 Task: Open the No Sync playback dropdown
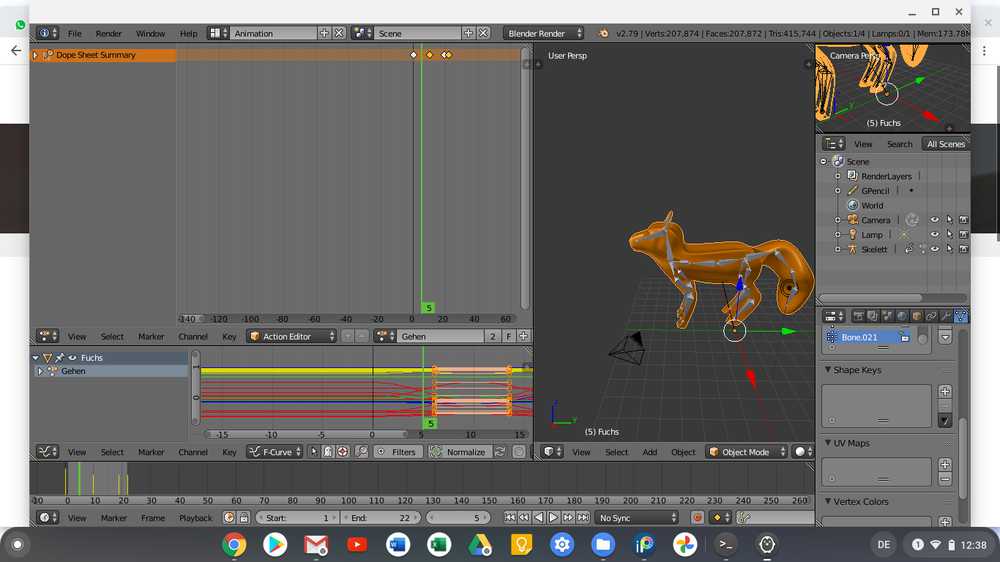point(637,518)
